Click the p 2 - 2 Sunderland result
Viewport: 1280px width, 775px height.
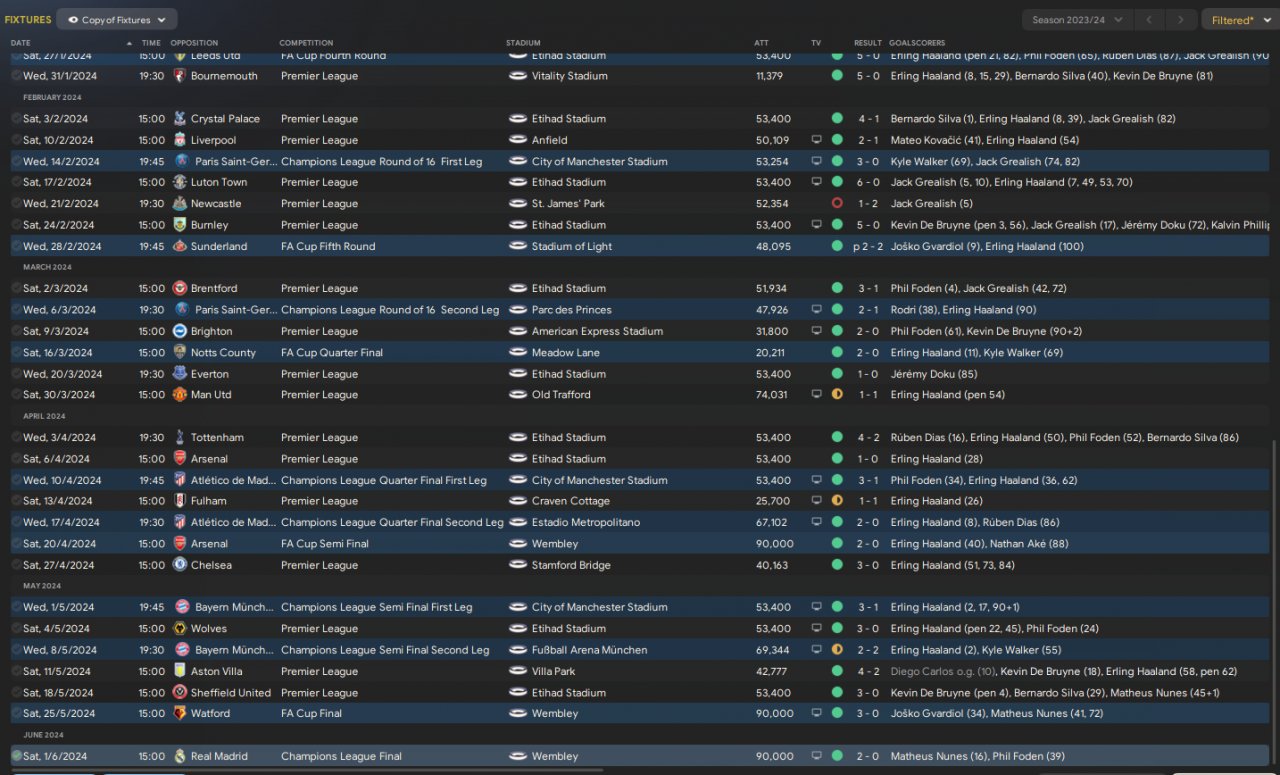[x=866, y=246]
